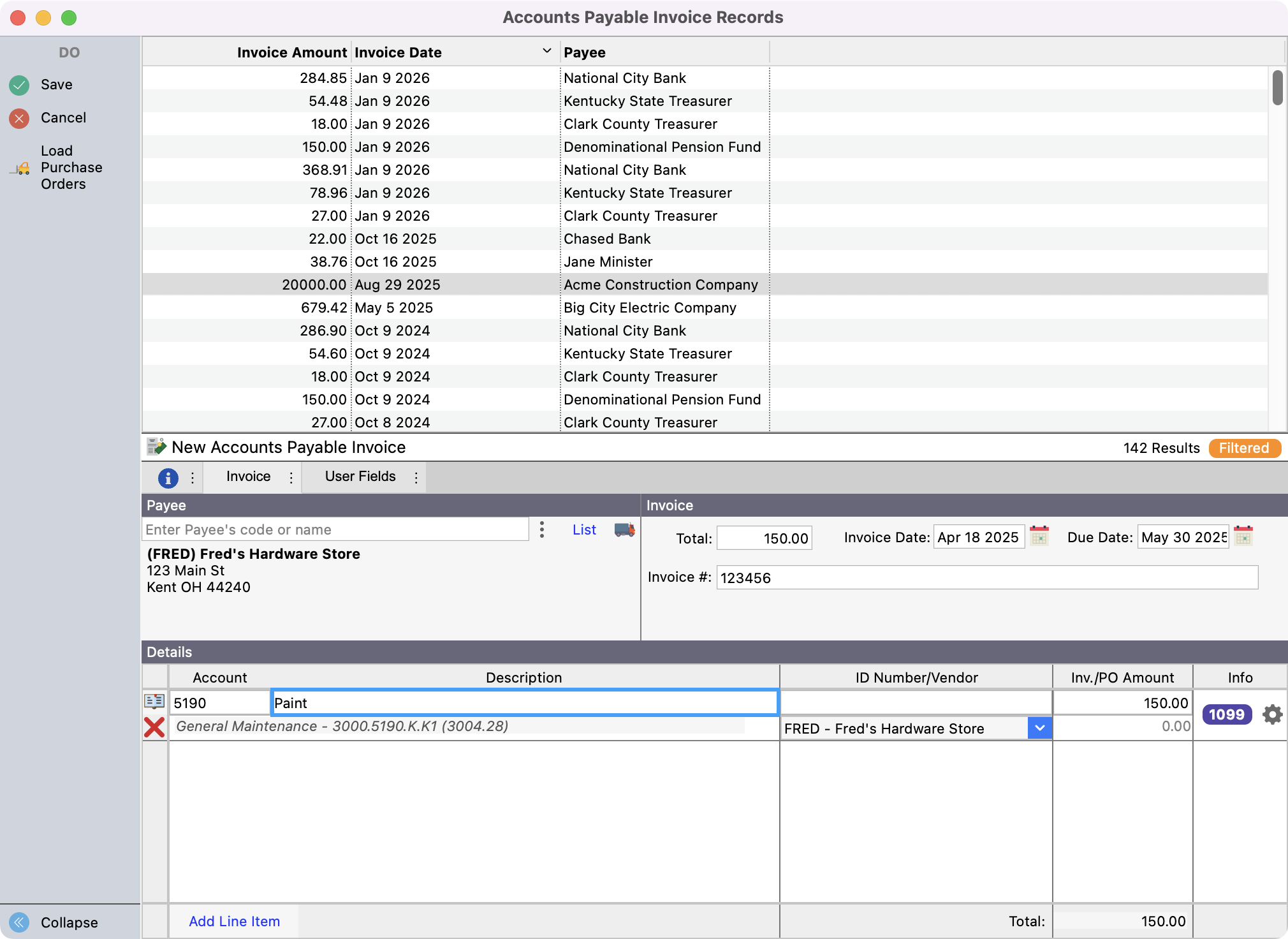Click the red Cancel icon
This screenshot has width=1288, height=939.
(19, 118)
